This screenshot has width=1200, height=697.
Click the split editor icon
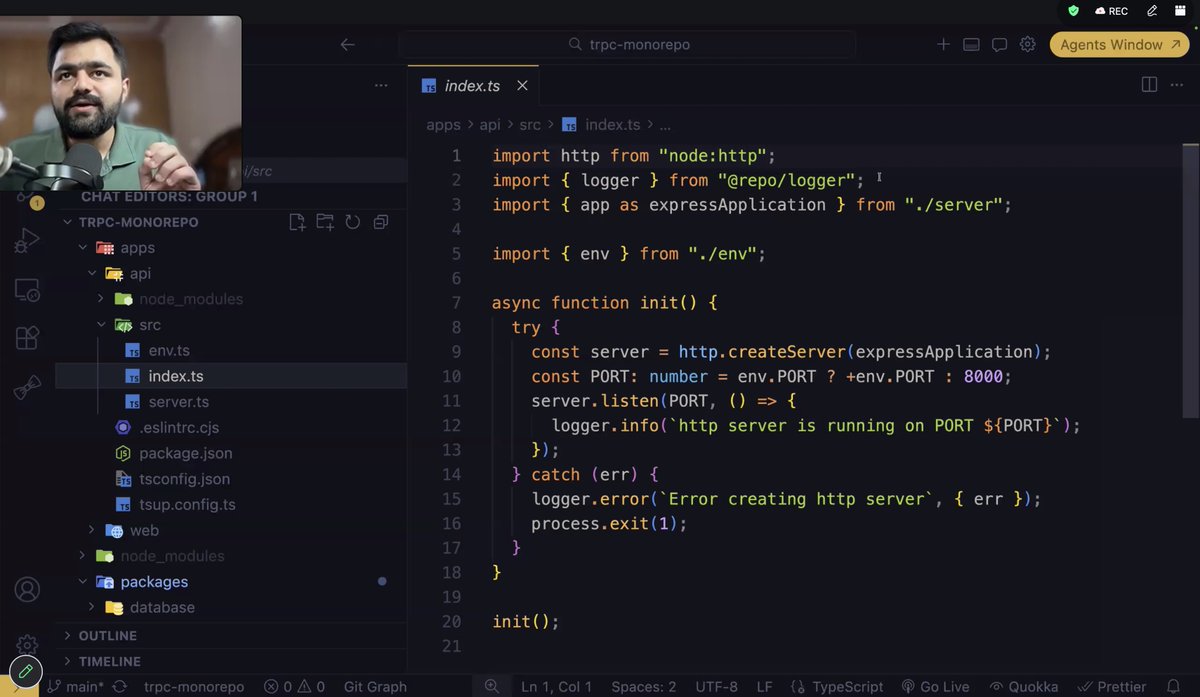tap(1149, 85)
